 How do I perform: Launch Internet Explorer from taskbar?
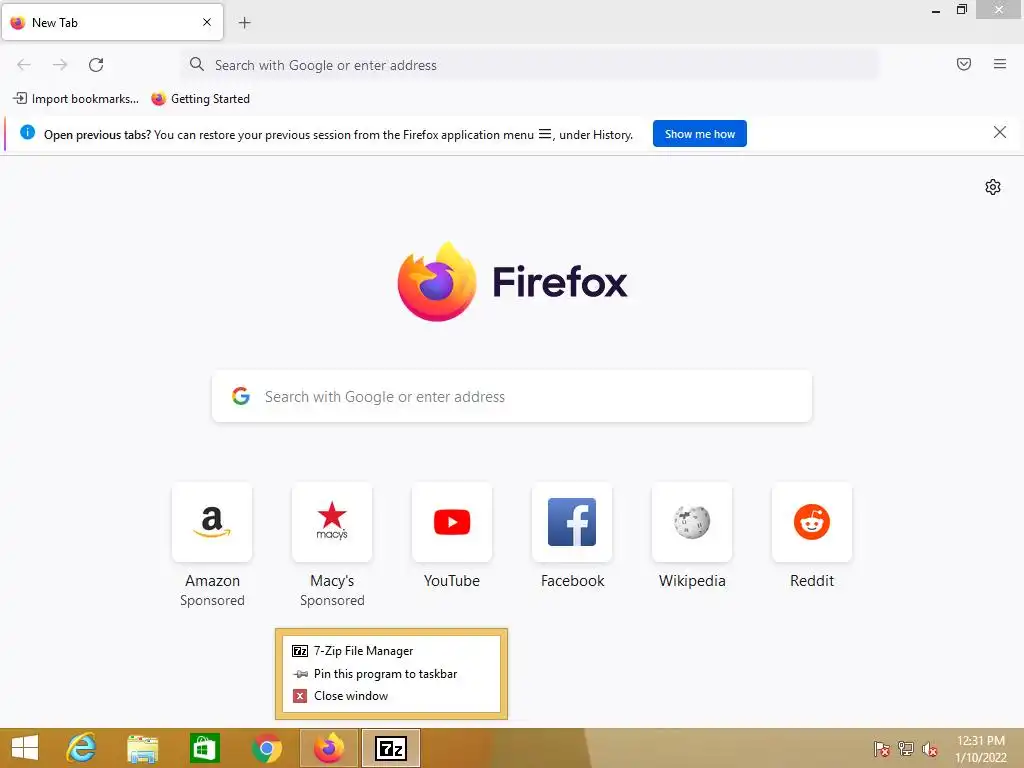coord(82,748)
